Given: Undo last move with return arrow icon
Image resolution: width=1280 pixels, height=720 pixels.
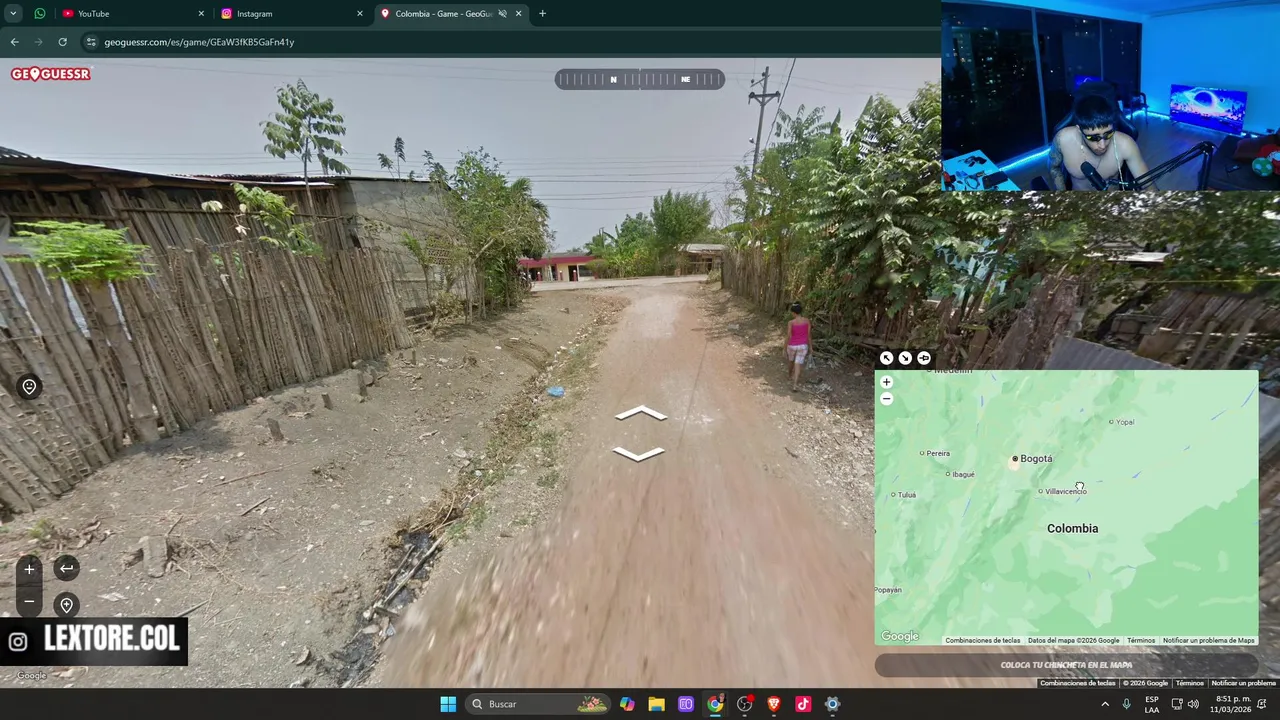Looking at the screenshot, I should click(x=66, y=569).
